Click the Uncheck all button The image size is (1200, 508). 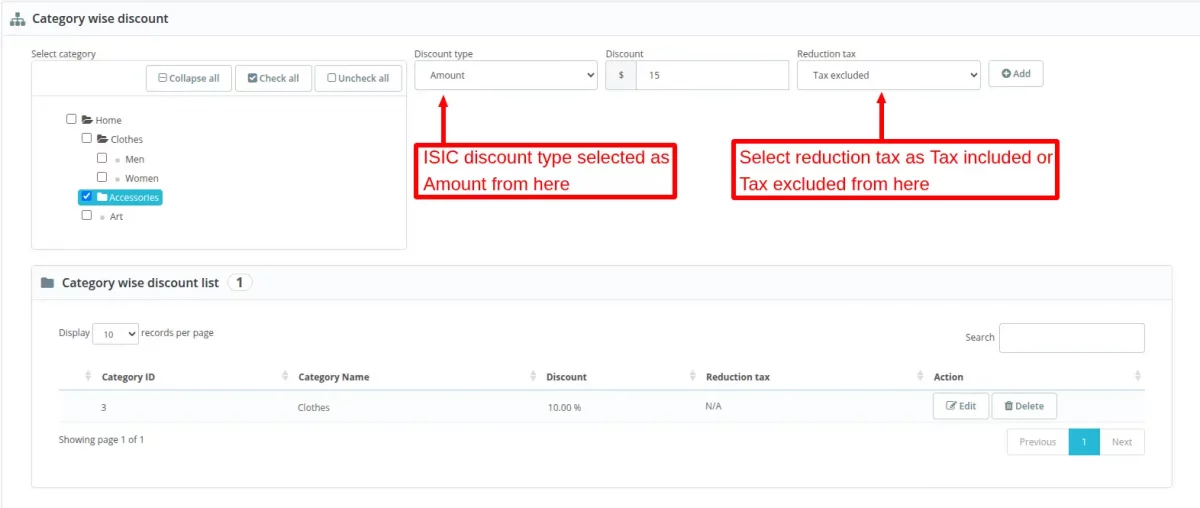pyautogui.click(x=358, y=78)
